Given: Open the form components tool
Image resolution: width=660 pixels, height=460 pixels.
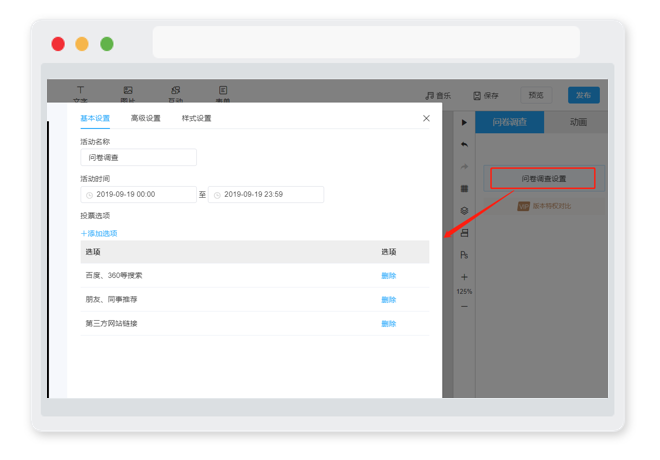Looking at the screenshot, I should [x=223, y=94].
